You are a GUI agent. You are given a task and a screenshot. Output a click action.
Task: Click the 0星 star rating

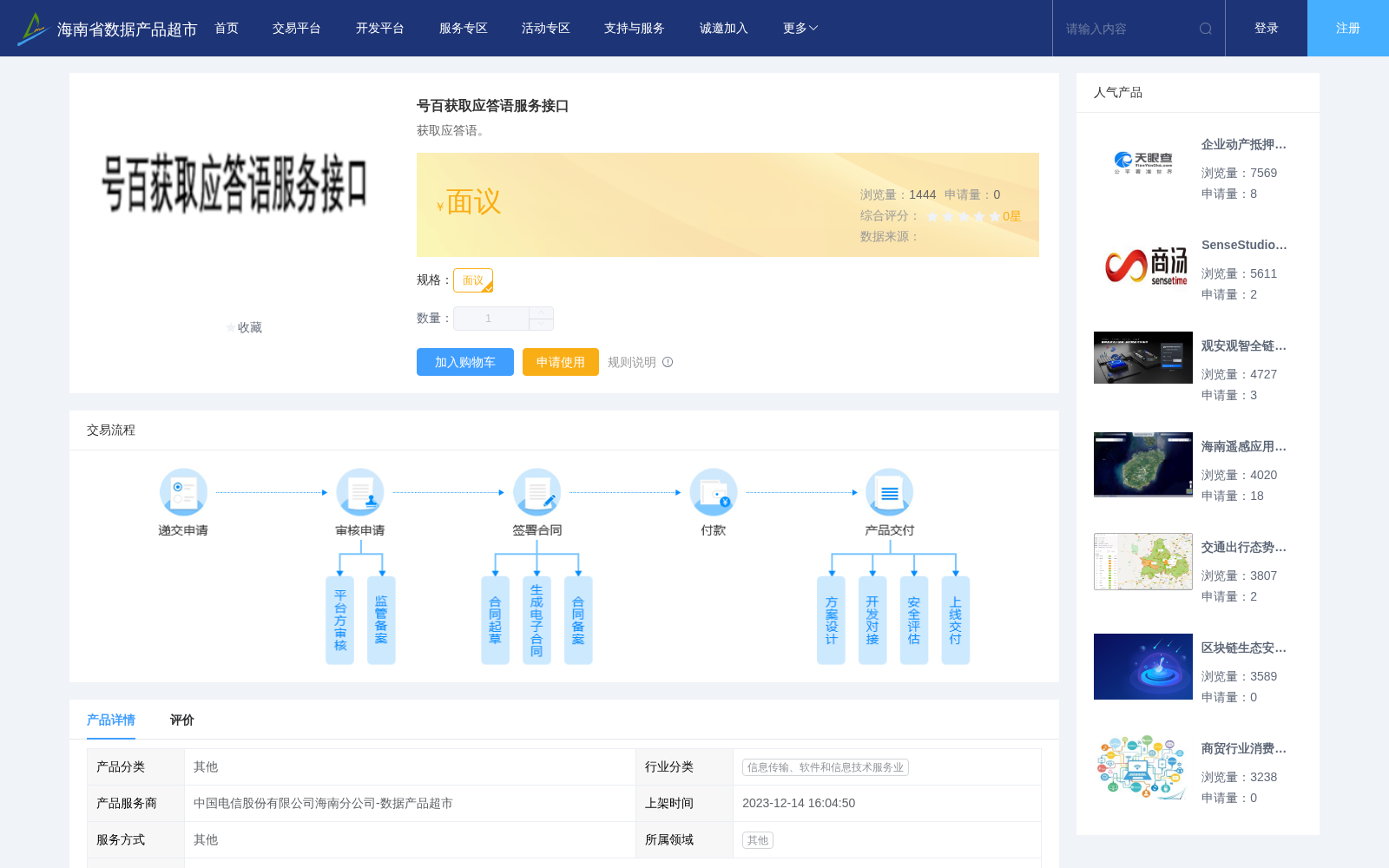tap(1011, 216)
